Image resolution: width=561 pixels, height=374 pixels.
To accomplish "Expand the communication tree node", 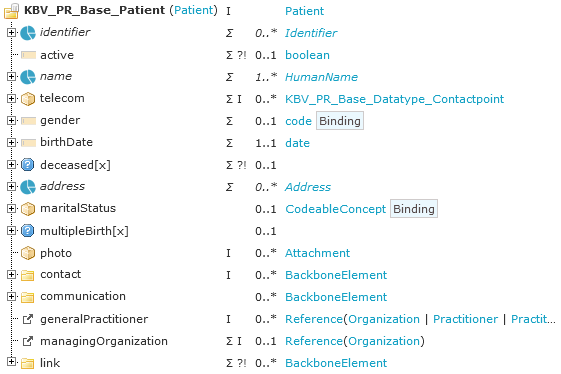I will point(11,296).
